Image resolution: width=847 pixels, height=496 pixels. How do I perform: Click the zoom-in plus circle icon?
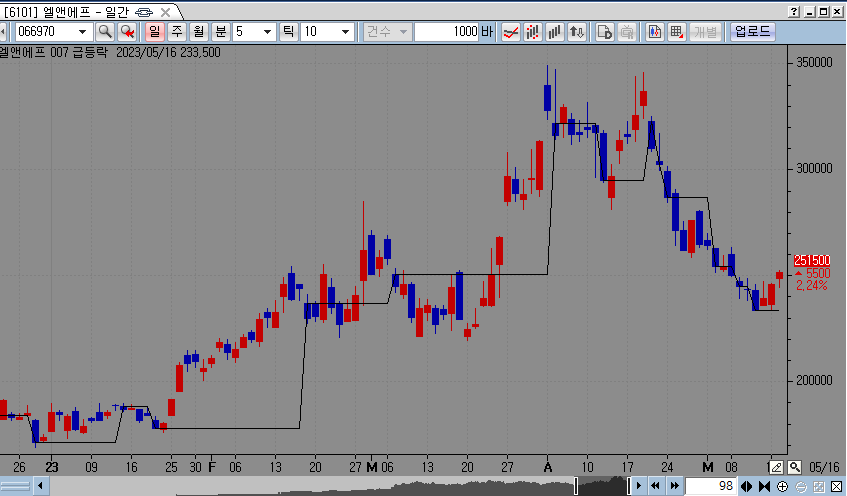[x=781, y=486]
